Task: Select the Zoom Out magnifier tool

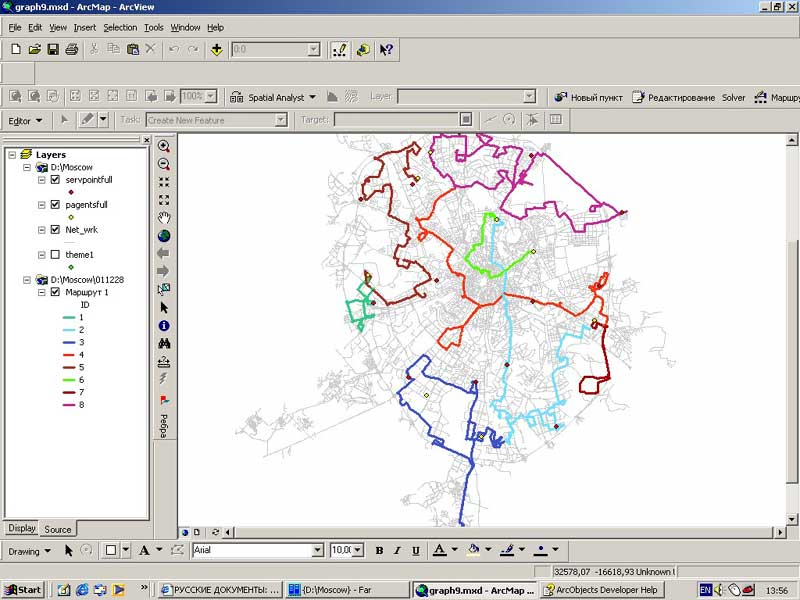Action: (x=164, y=164)
